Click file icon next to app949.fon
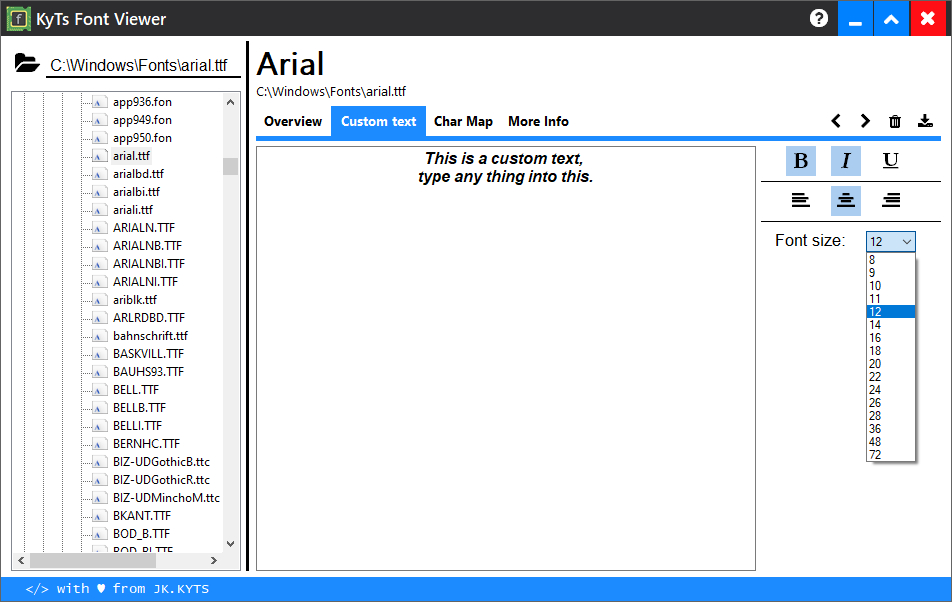Screen dimensions: 952x602 point(99,120)
